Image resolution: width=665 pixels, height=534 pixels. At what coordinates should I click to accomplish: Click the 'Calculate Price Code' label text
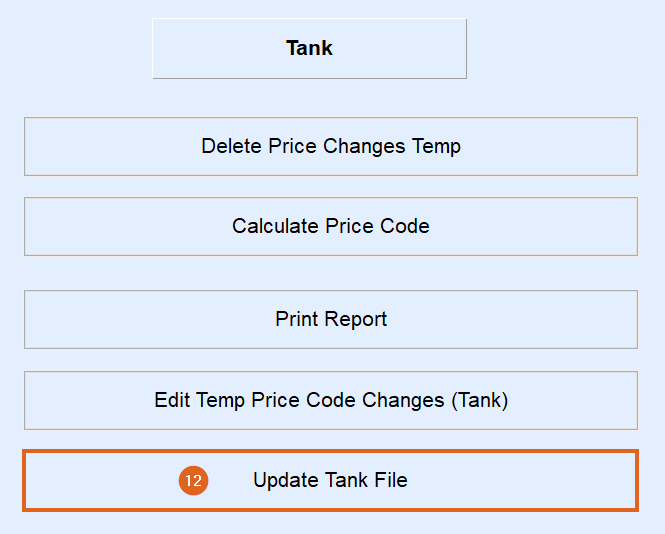pos(330,226)
